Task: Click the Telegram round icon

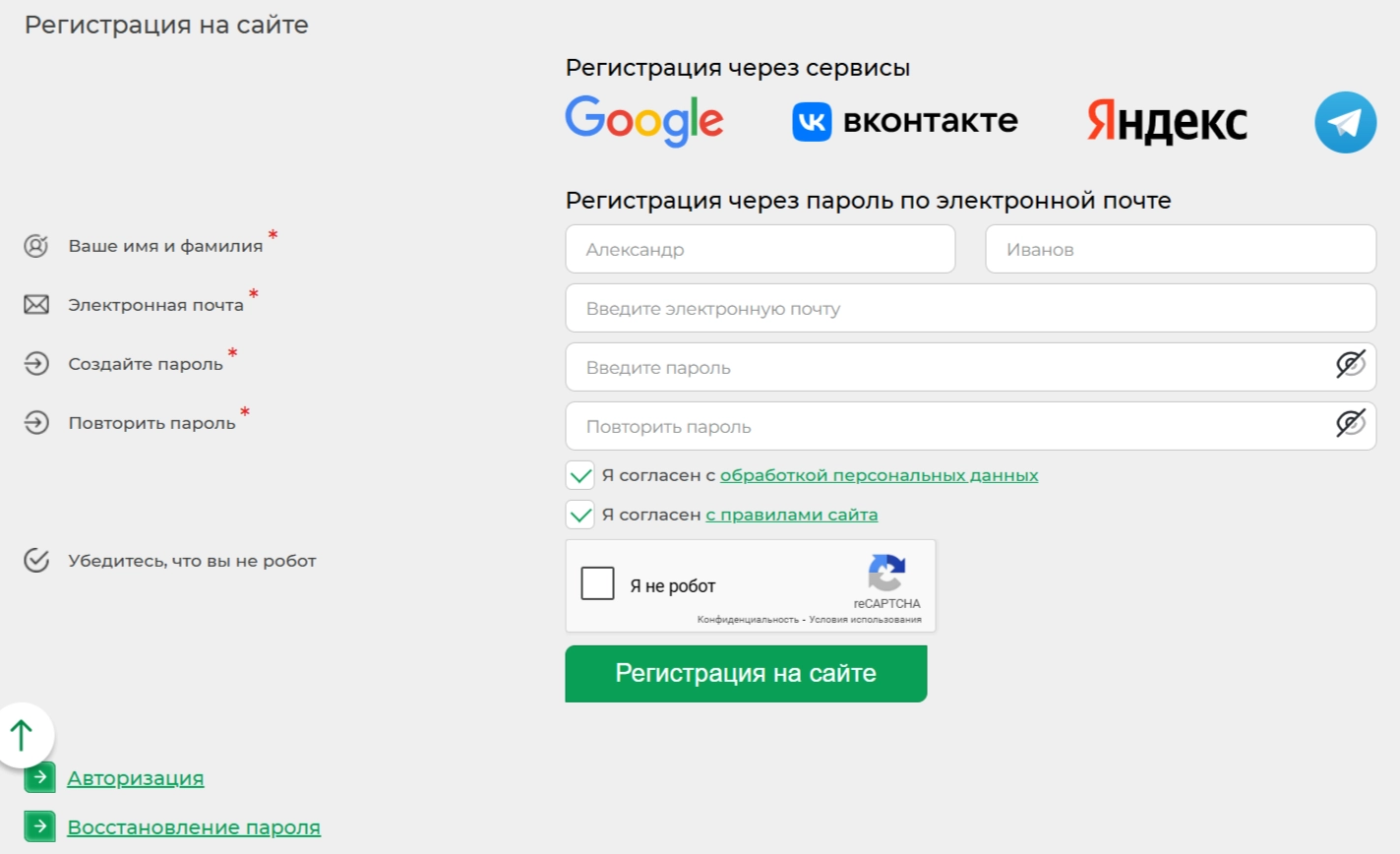Action: pyautogui.click(x=1345, y=122)
